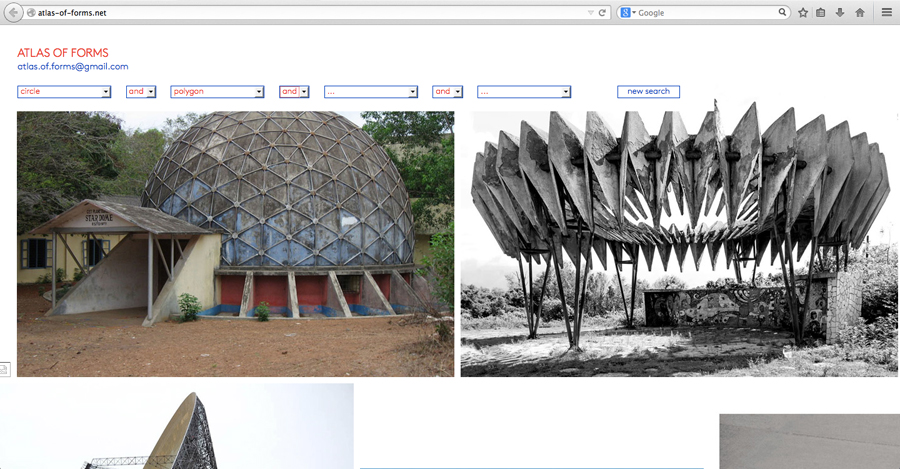Click the atlas.of.forms@gmail.com email link
This screenshot has height=469, width=900.
click(x=73, y=67)
